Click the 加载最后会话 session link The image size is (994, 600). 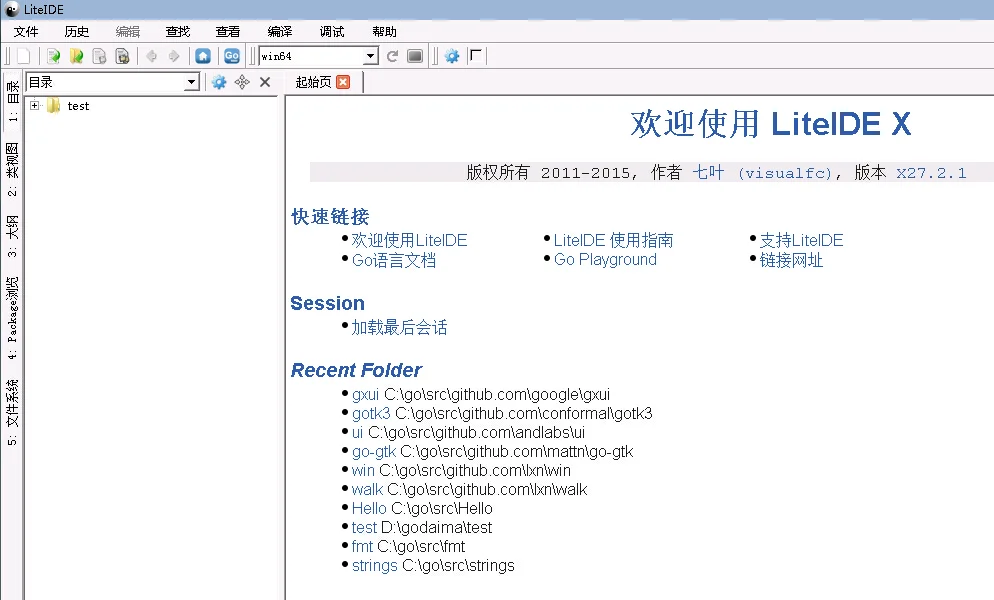(399, 327)
